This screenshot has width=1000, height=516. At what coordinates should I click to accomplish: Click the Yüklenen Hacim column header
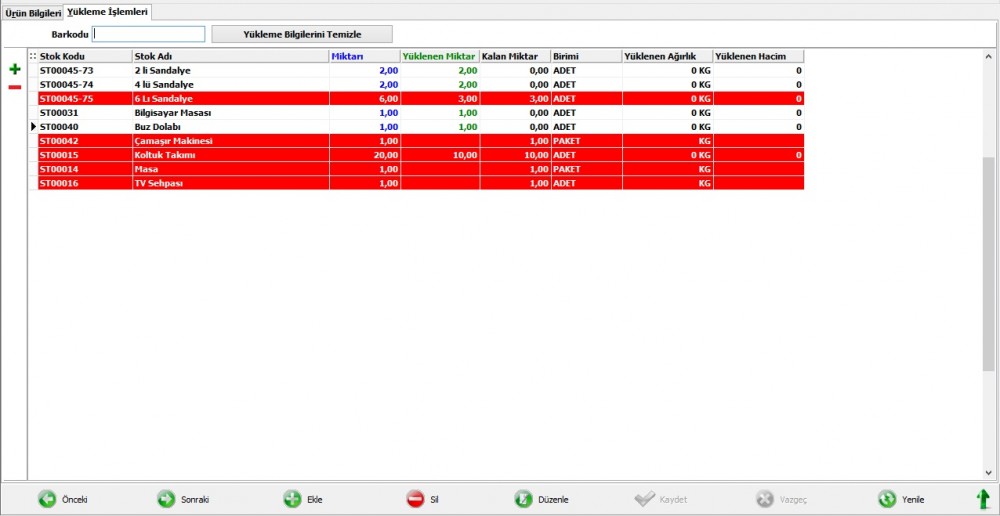click(x=758, y=56)
